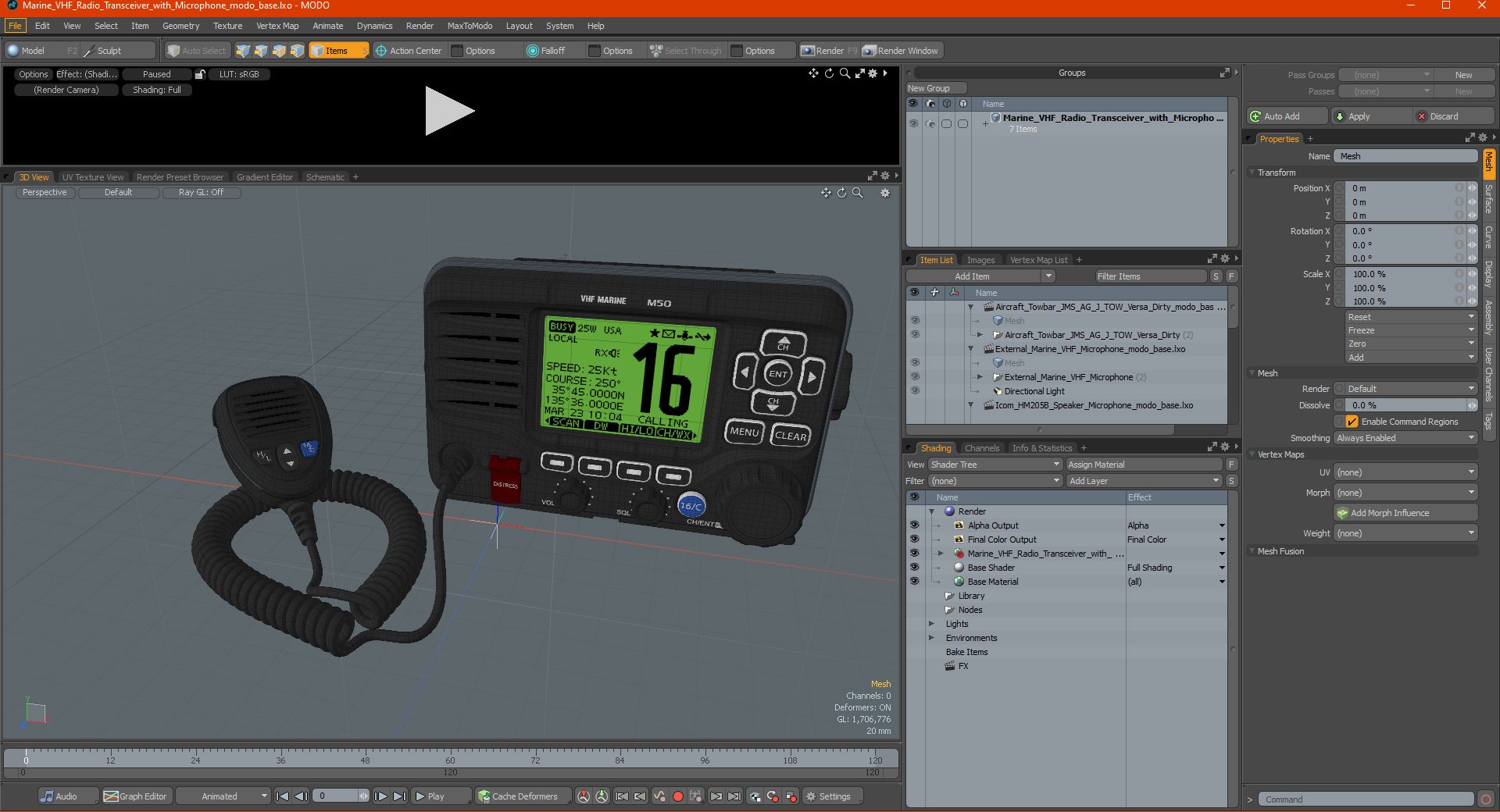Collapse the Render tree item
This screenshot has width=1500, height=812.
[x=931, y=511]
